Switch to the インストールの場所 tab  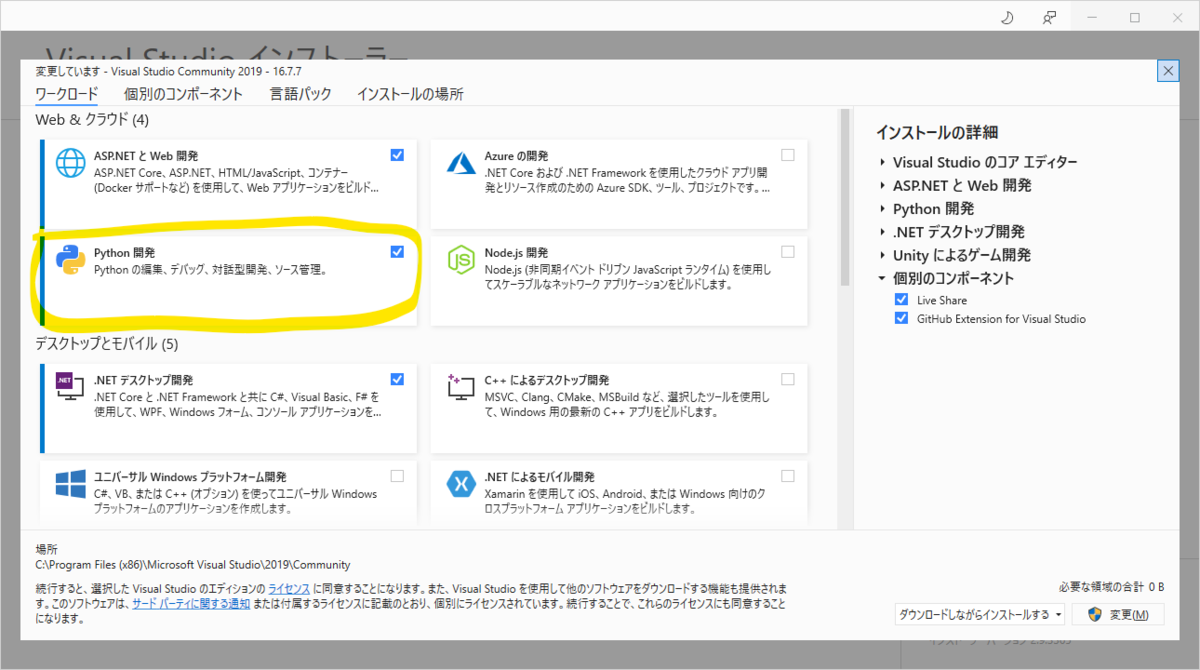pyautogui.click(x=410, y=94)
